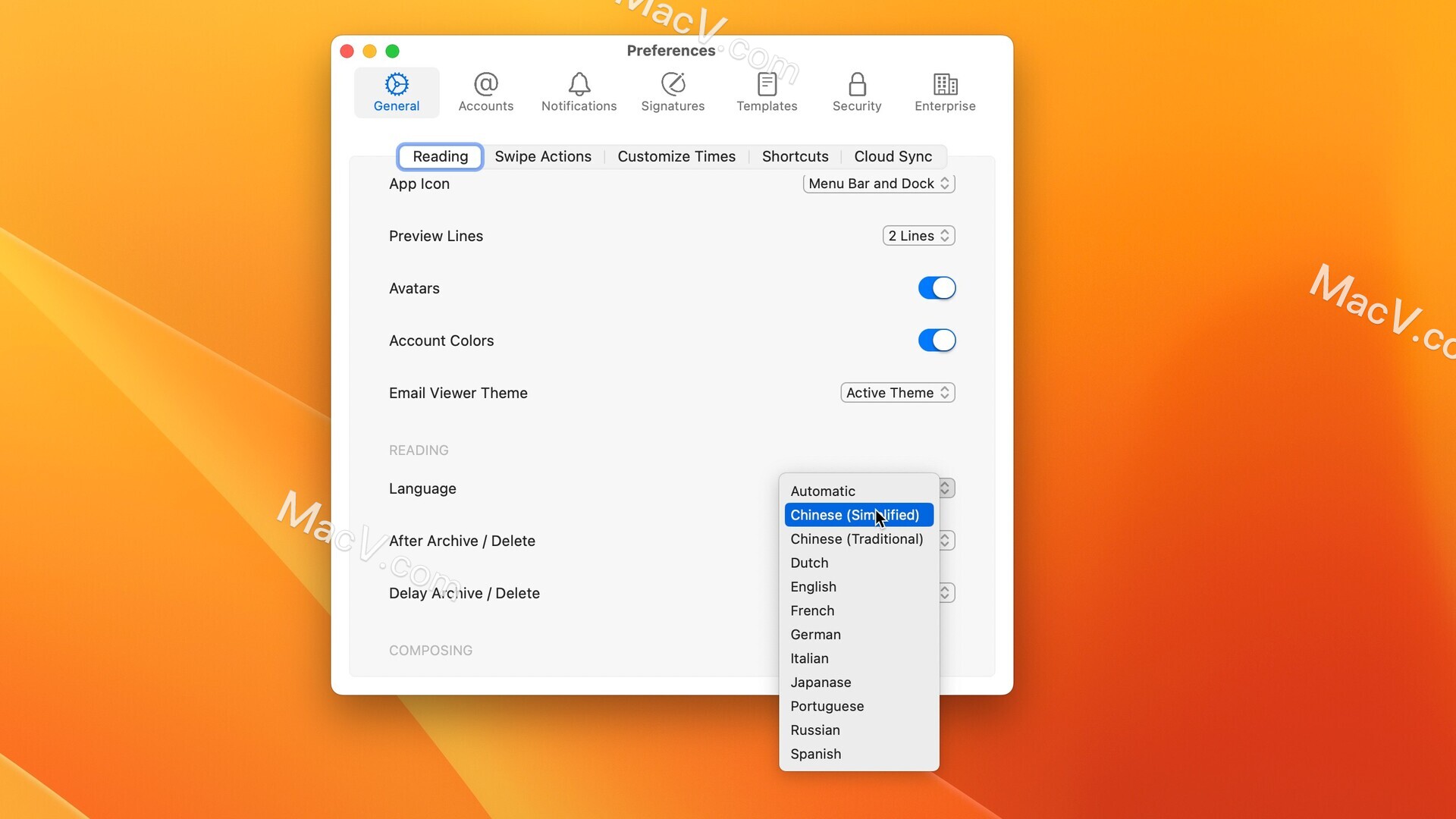Select English in the language menu
This screenshot has height=819, width=1456.
pos(859,587)
